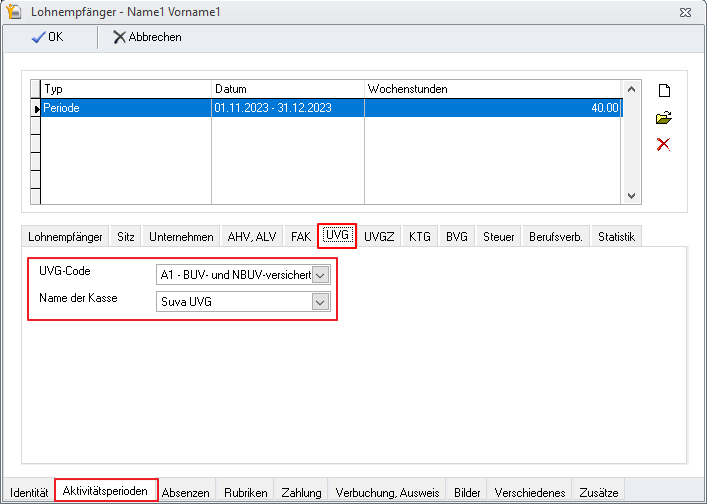Viewport: 707px width, 504px height.
Task: Go to the BVG tab
Action: 457,237
